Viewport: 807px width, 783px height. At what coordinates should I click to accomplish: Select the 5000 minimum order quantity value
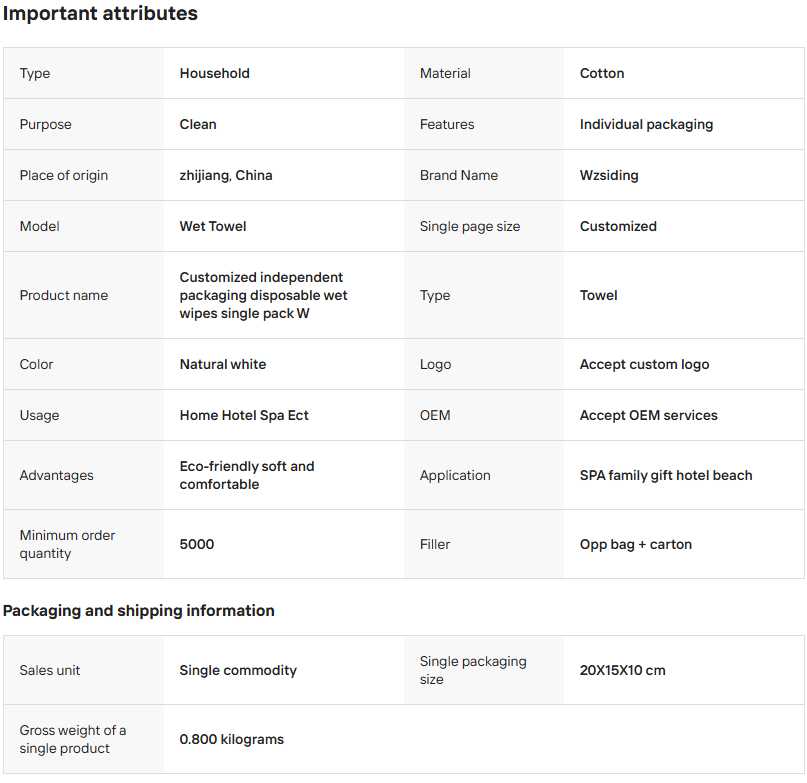coord(197,544)
